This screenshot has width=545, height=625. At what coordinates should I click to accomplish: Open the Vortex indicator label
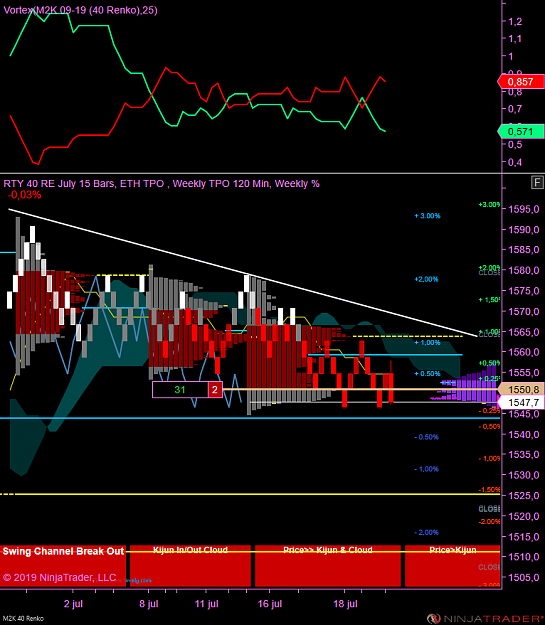(x=80, y=10)
